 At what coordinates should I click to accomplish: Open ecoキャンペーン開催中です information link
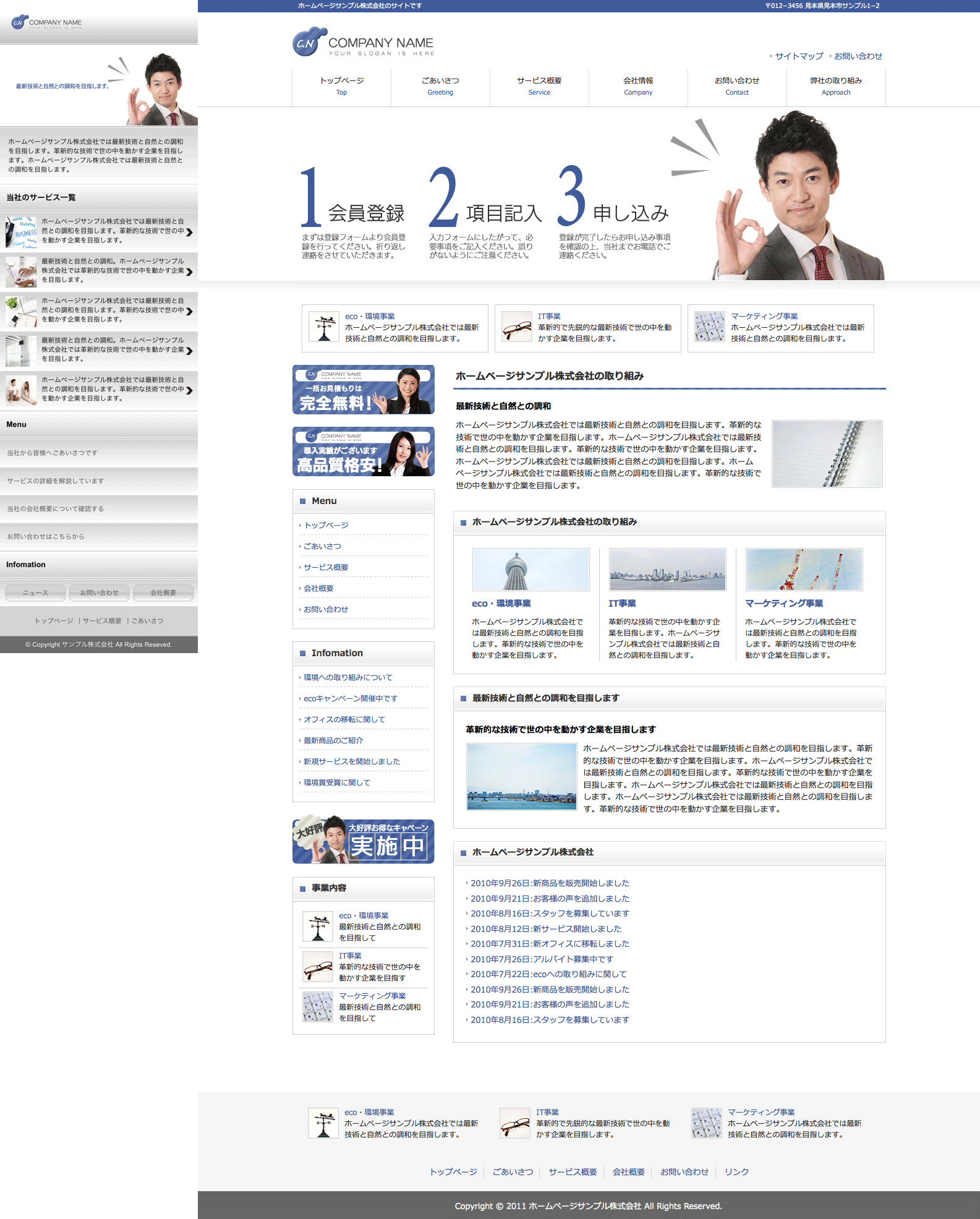tap(351, 698)
